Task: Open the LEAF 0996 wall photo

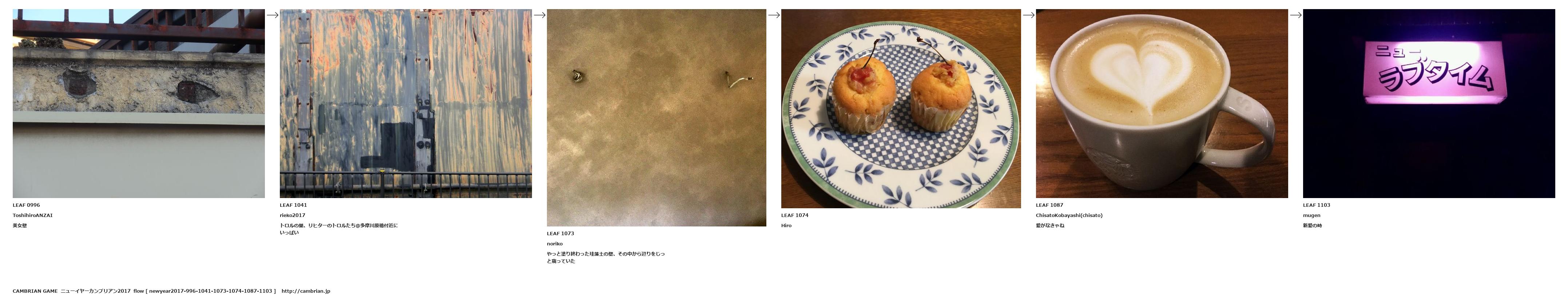Action: click(x=139, y=103)
